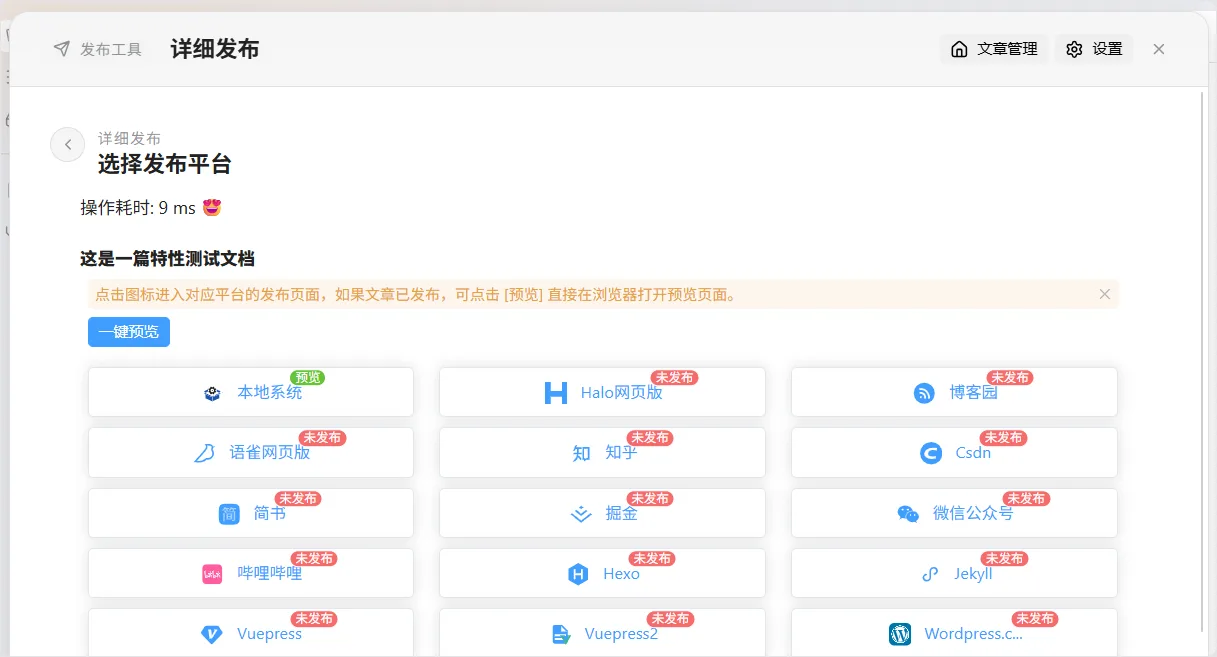Open Vuepress platform link text
The width and height of the screenshot is (1217, 657).
point(269,634)
